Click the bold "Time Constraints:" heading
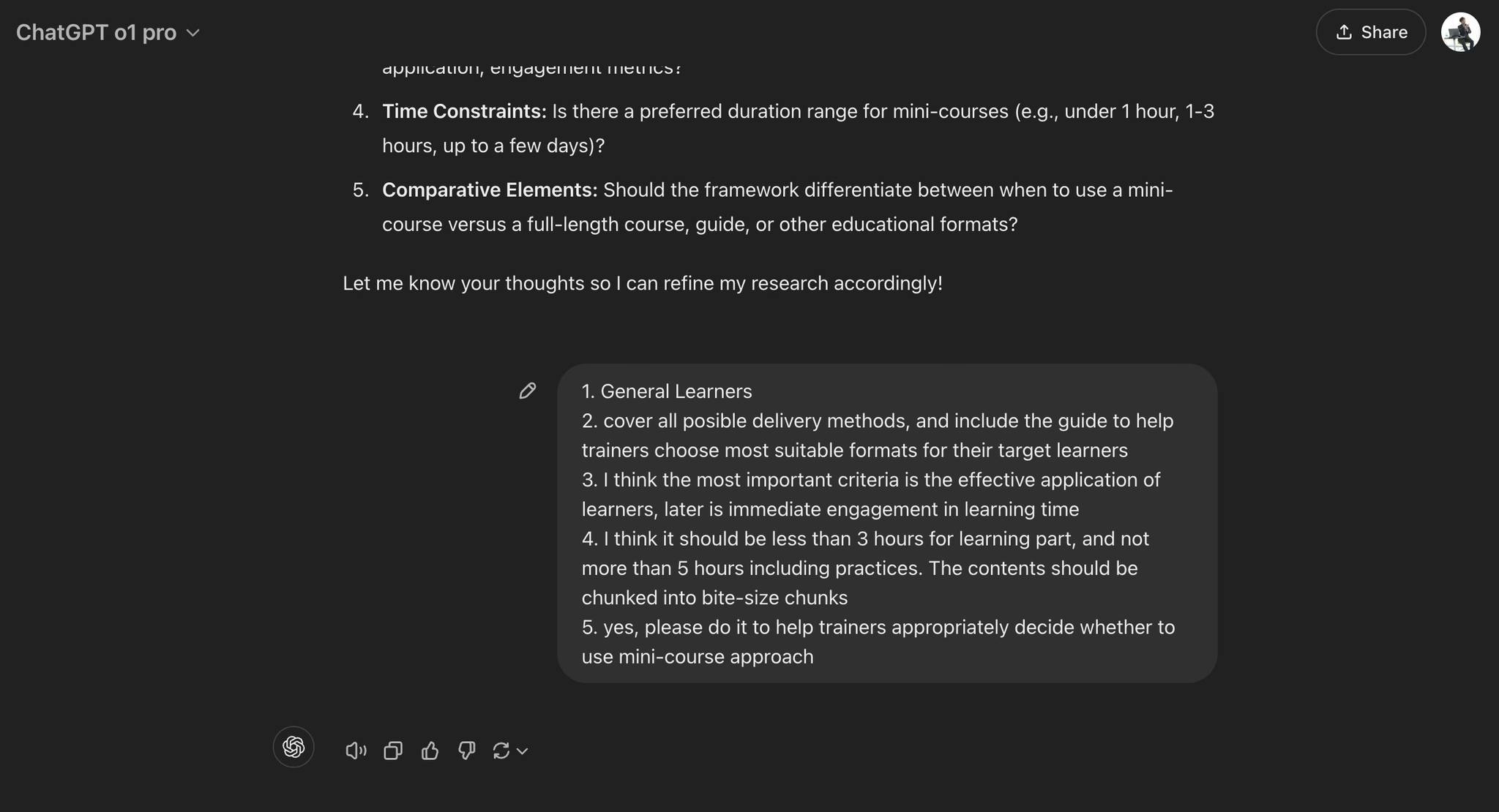 [464, 111]
